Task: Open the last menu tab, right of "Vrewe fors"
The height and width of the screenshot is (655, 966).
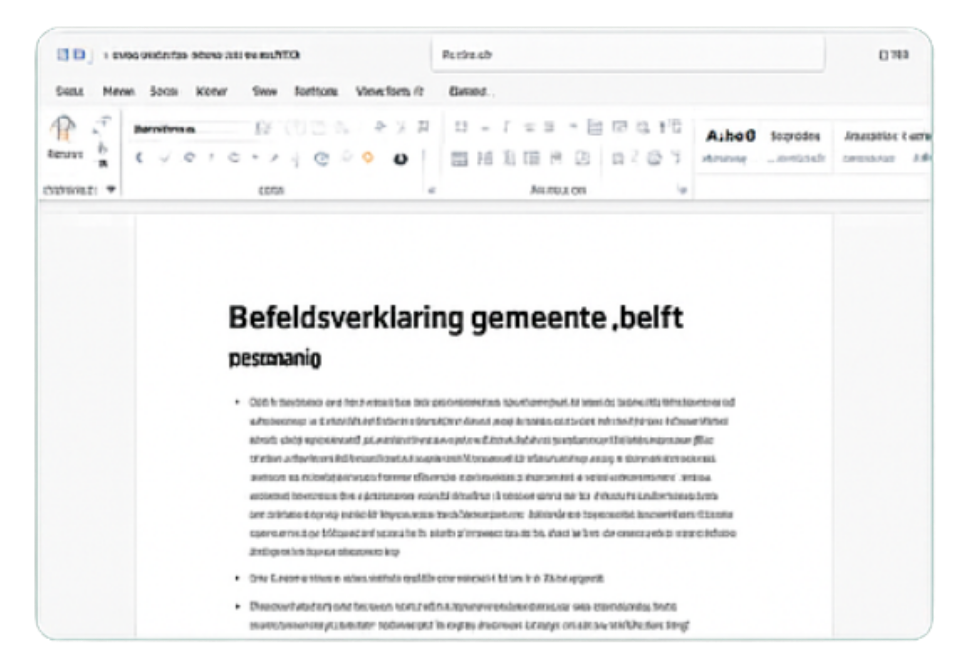Action: coord(469,92)
